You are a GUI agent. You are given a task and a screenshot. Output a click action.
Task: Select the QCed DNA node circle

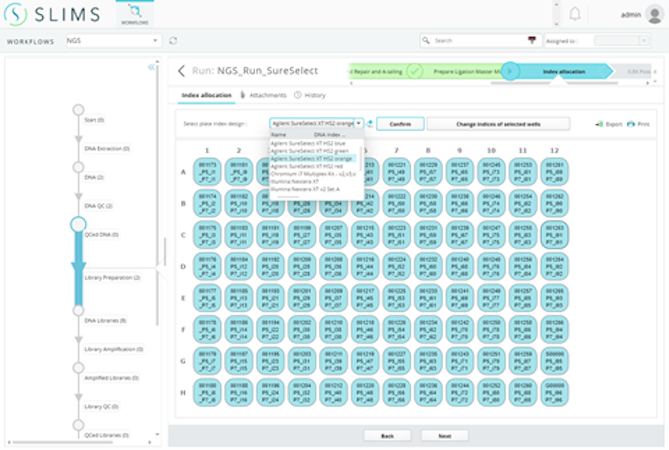coord(78,224)
